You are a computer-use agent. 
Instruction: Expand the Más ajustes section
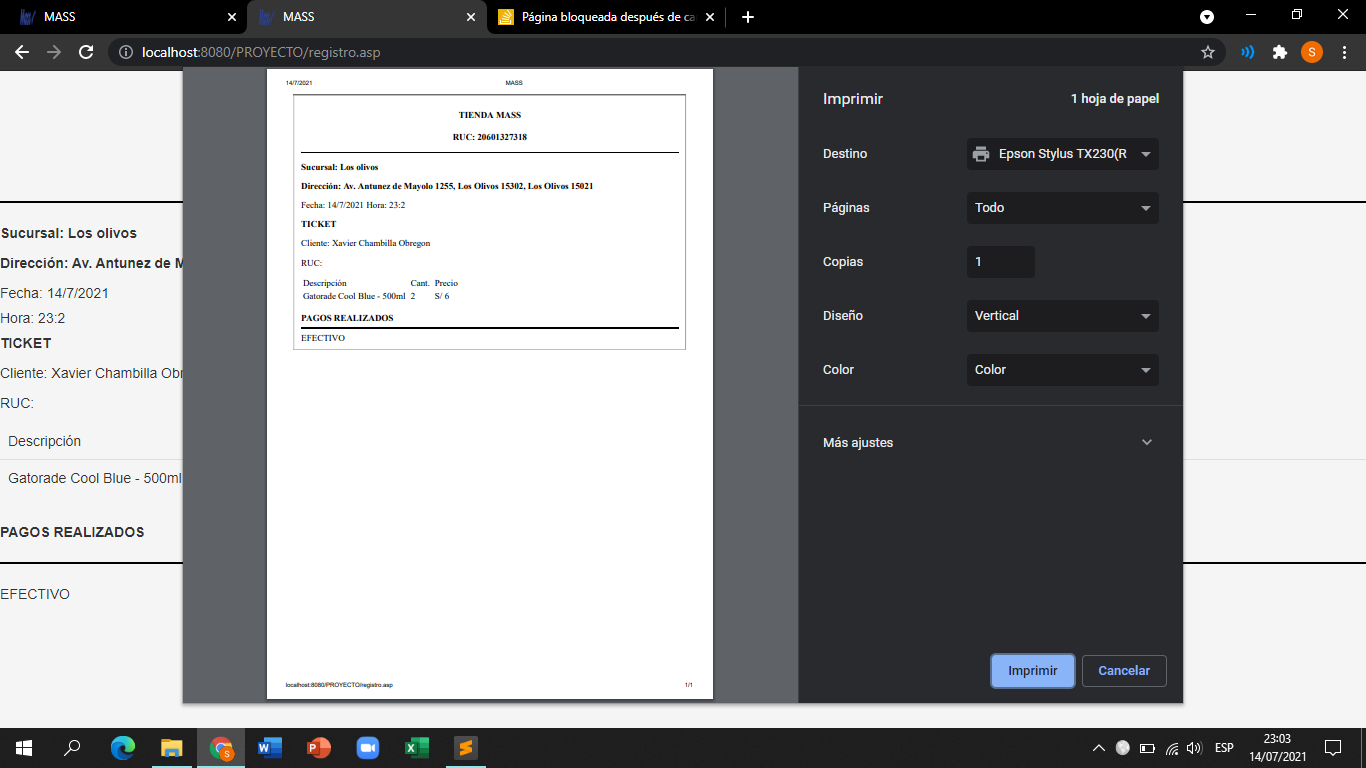click(990, 442)
